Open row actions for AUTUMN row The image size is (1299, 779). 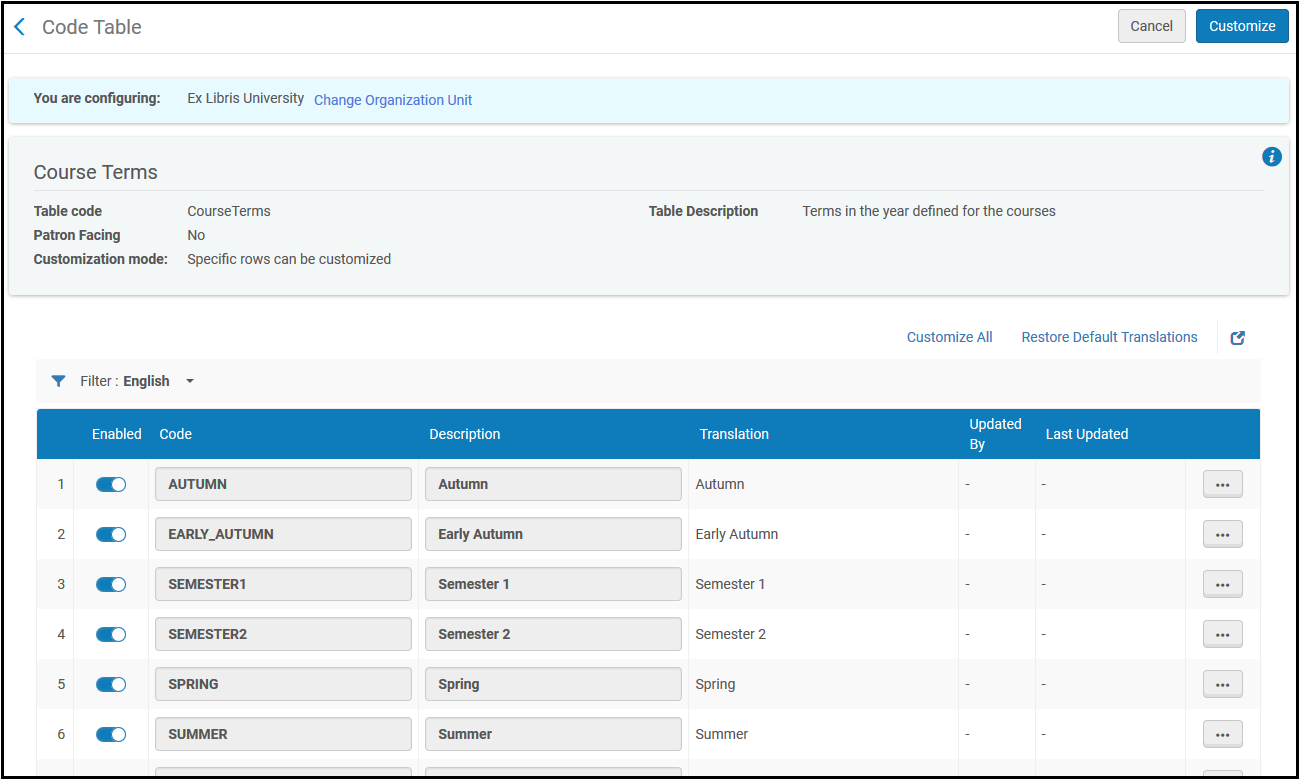tap(1222, 484)
